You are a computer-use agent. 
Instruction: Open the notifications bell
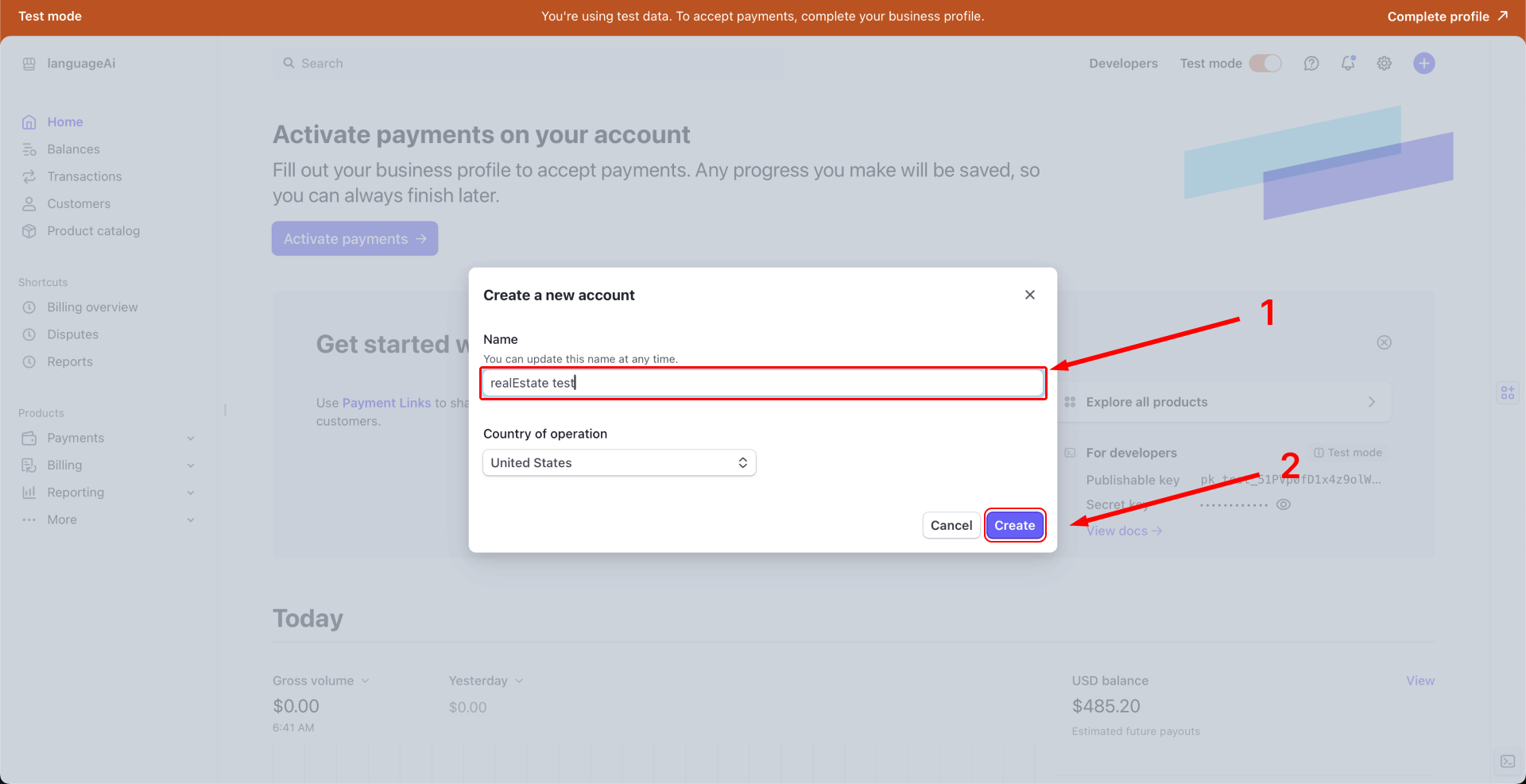[x=1348, y=64]
